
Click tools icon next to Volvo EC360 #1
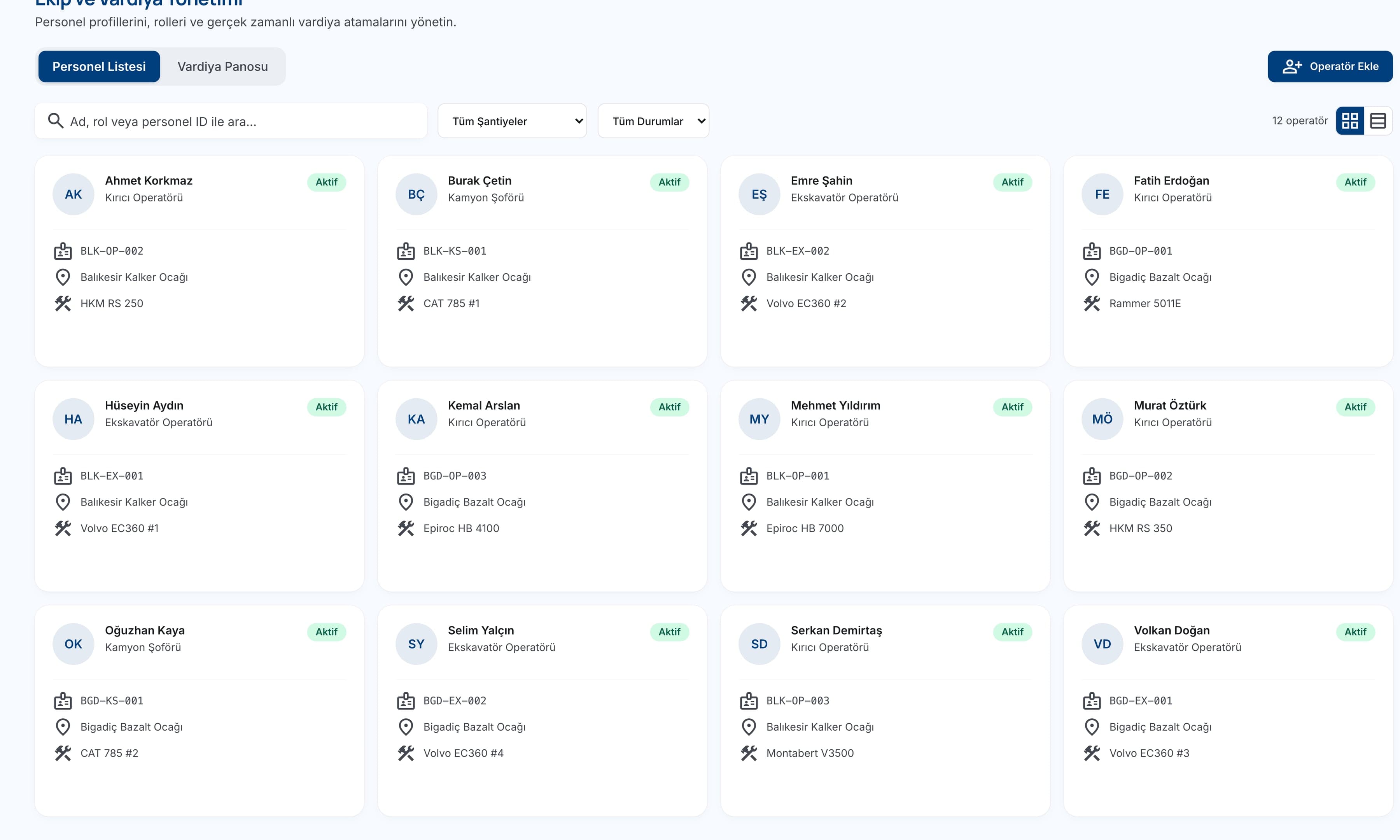pos(63,528)
